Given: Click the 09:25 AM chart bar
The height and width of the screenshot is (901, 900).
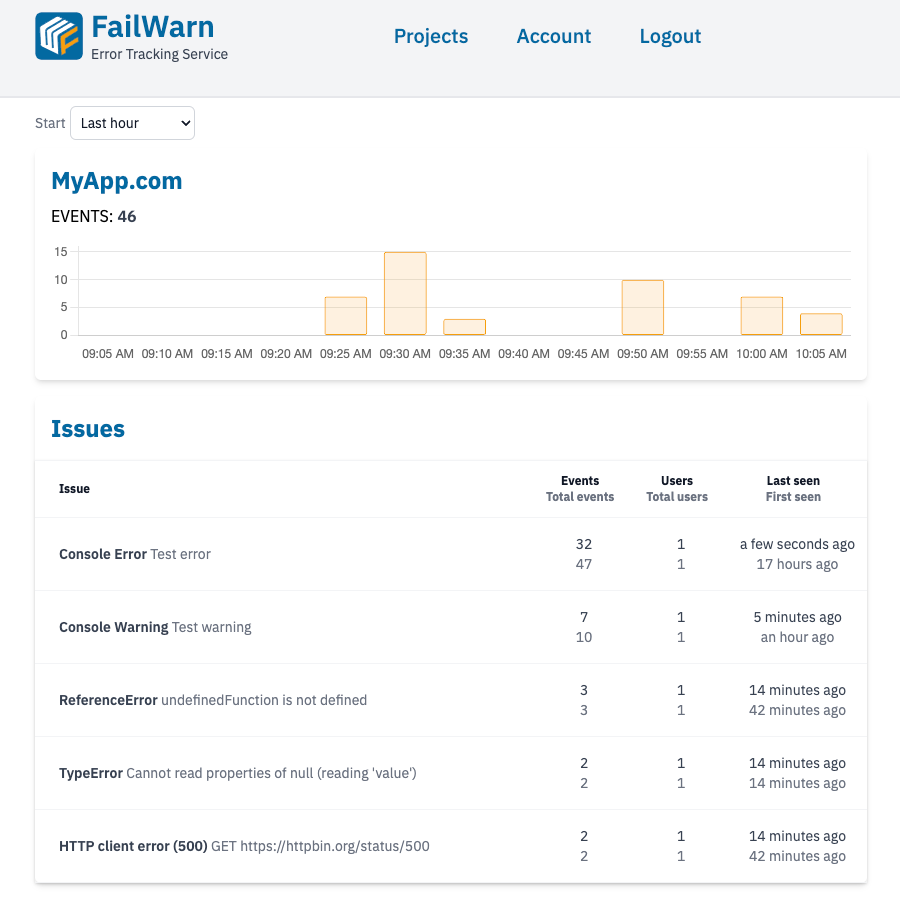Looking at the screenshot, I should 346,316.
